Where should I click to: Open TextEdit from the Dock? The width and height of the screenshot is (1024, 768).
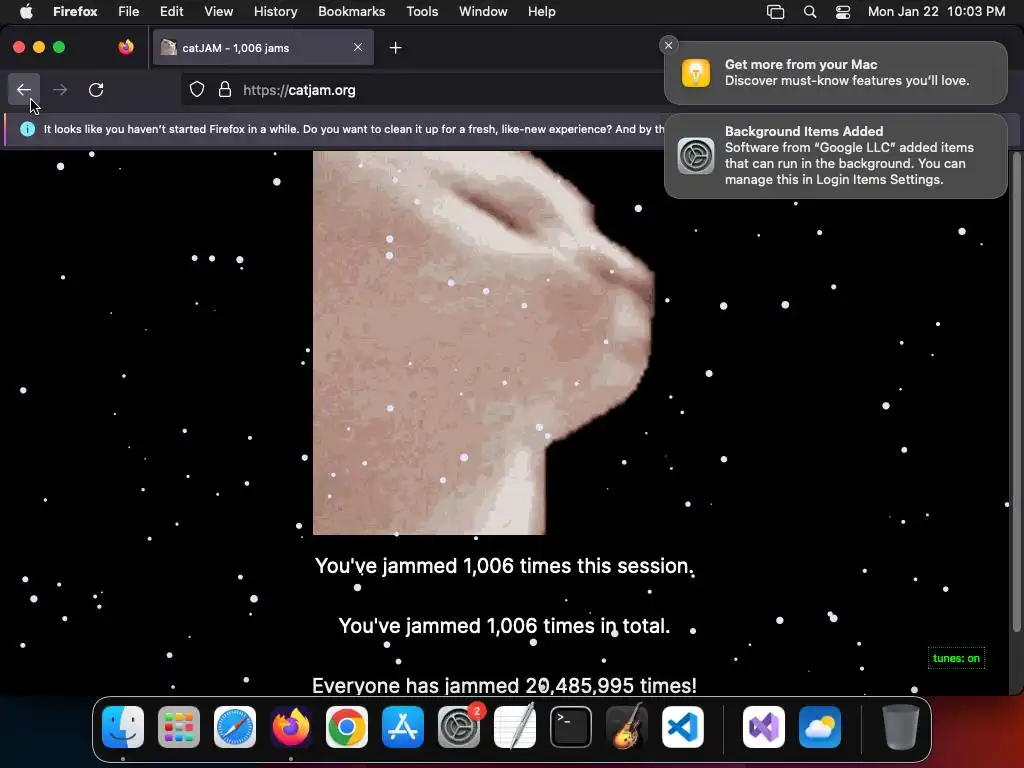coord(515,727)
